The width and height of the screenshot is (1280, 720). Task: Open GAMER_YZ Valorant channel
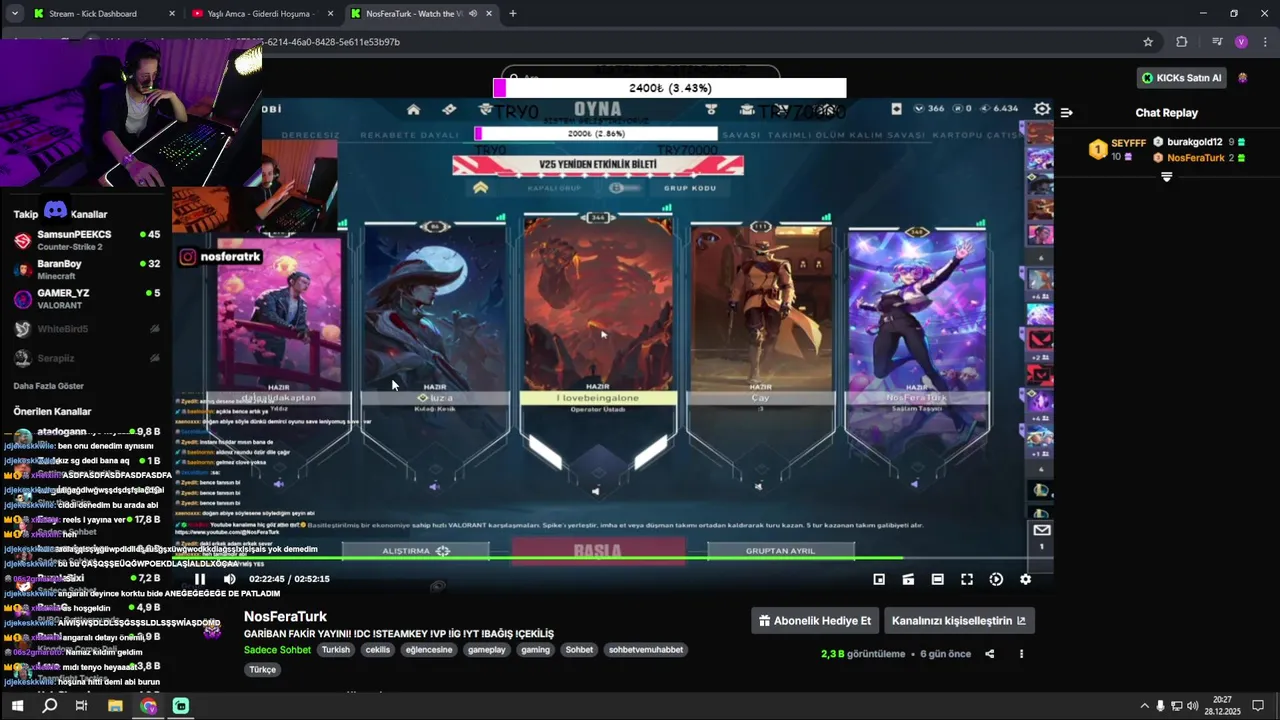tap(86, 299)
